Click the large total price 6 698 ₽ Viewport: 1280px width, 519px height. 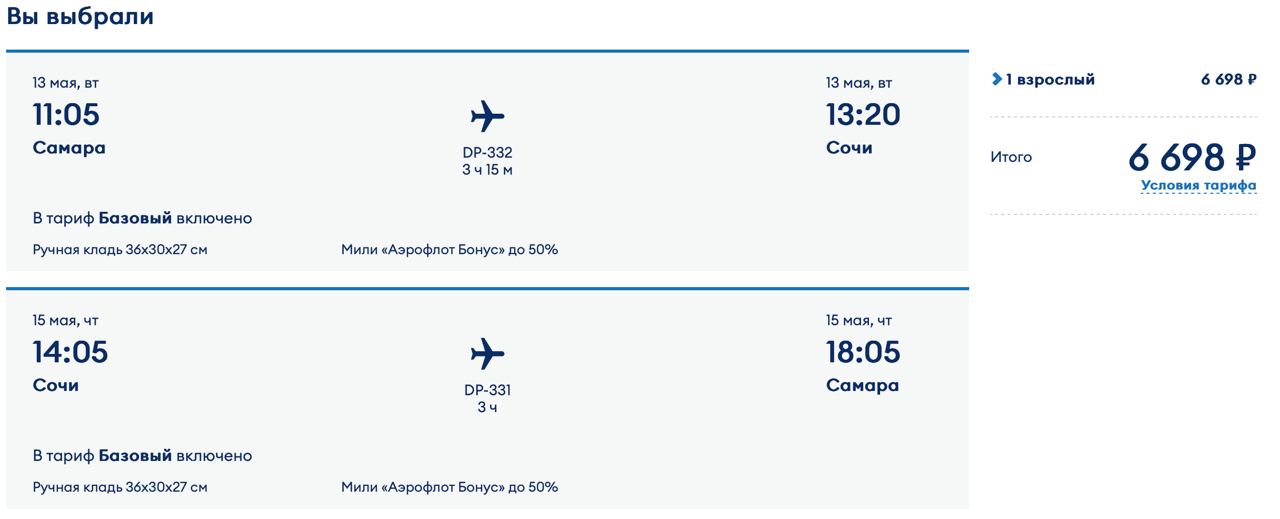1191,157
